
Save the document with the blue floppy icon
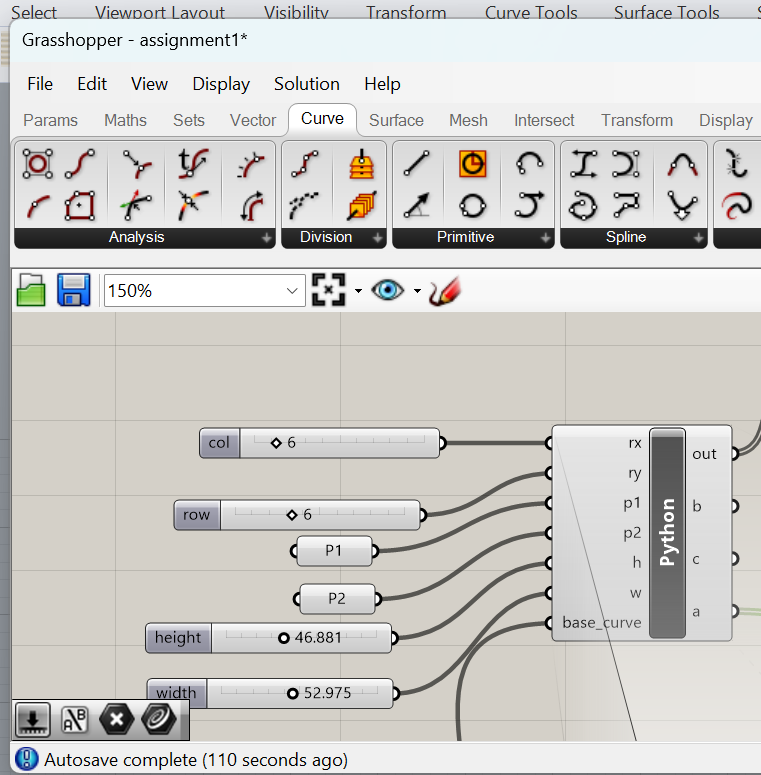(74, 290)
